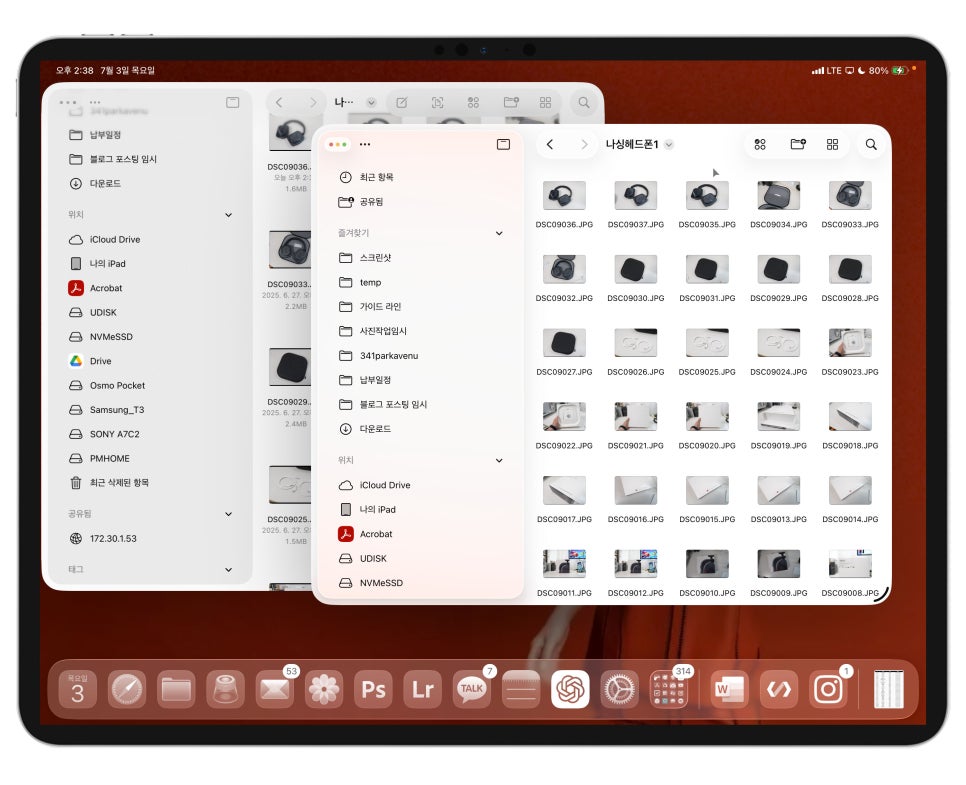This screenshot has height=785, width=966.
Task: Select the DSC09030.JPG thumbnail
Action: click(636, 269)
